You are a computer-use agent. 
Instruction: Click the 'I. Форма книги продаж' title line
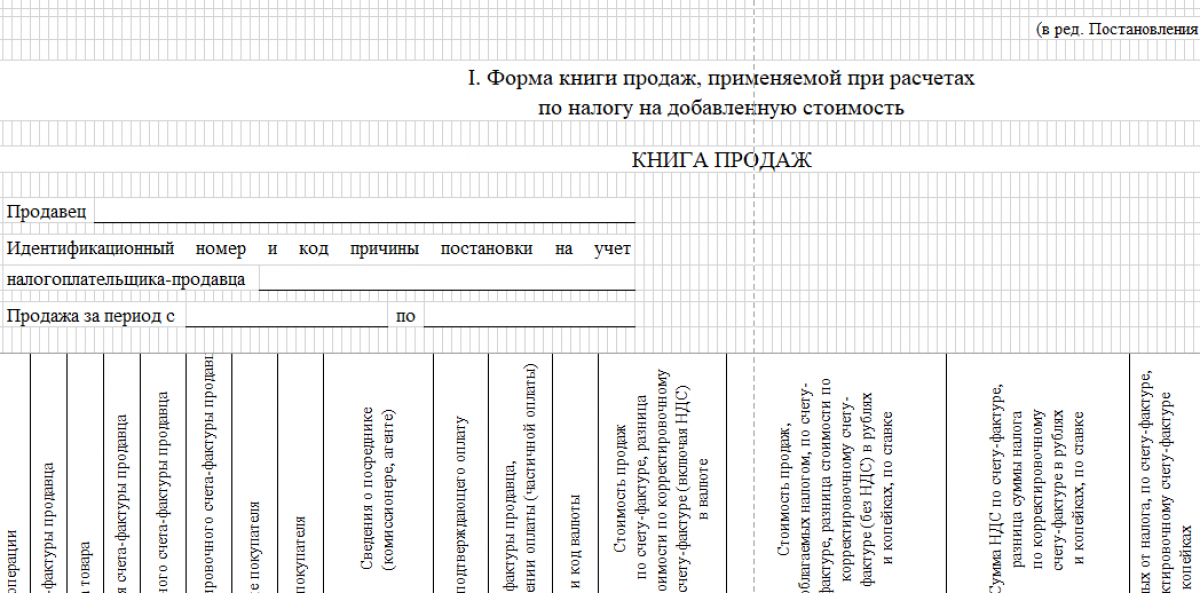point(721,78)
